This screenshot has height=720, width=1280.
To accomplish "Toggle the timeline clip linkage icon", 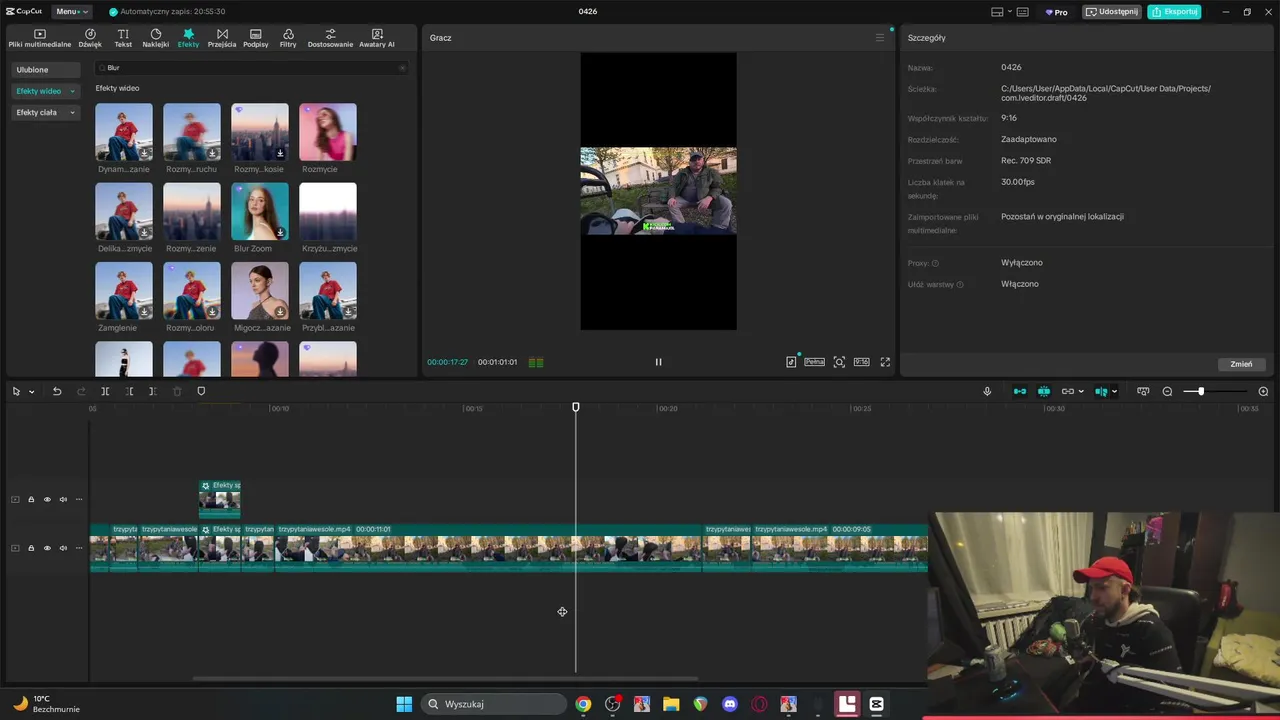I will pos(1067,391).
